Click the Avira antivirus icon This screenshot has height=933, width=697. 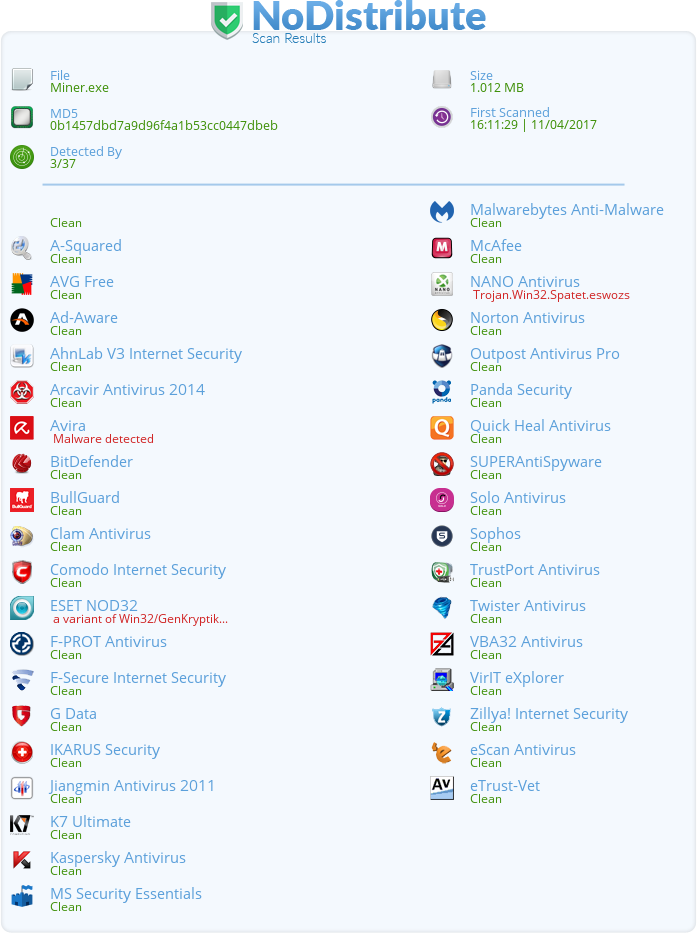pos(22,428)
